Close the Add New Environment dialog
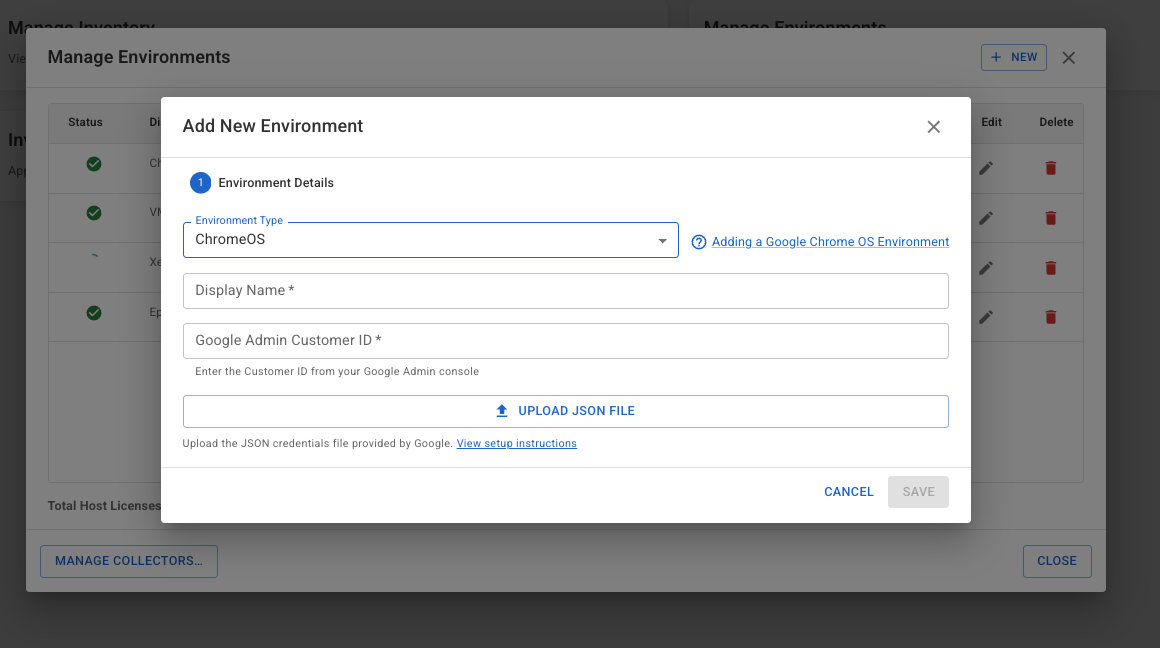The height and width of the screenshot is (648, 1160). click(x=934, y=127)
